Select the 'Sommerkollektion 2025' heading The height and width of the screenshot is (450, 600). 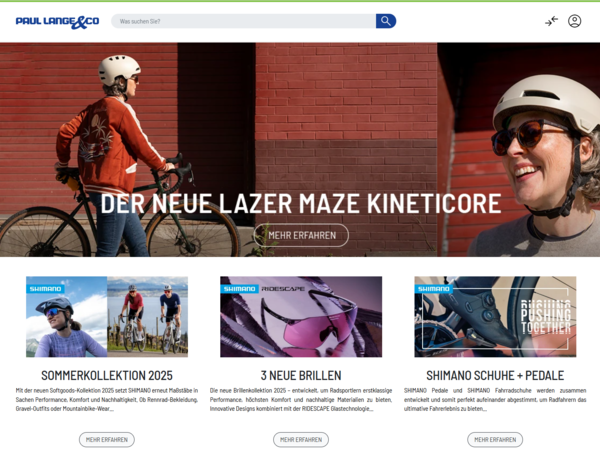pos(107,375)
